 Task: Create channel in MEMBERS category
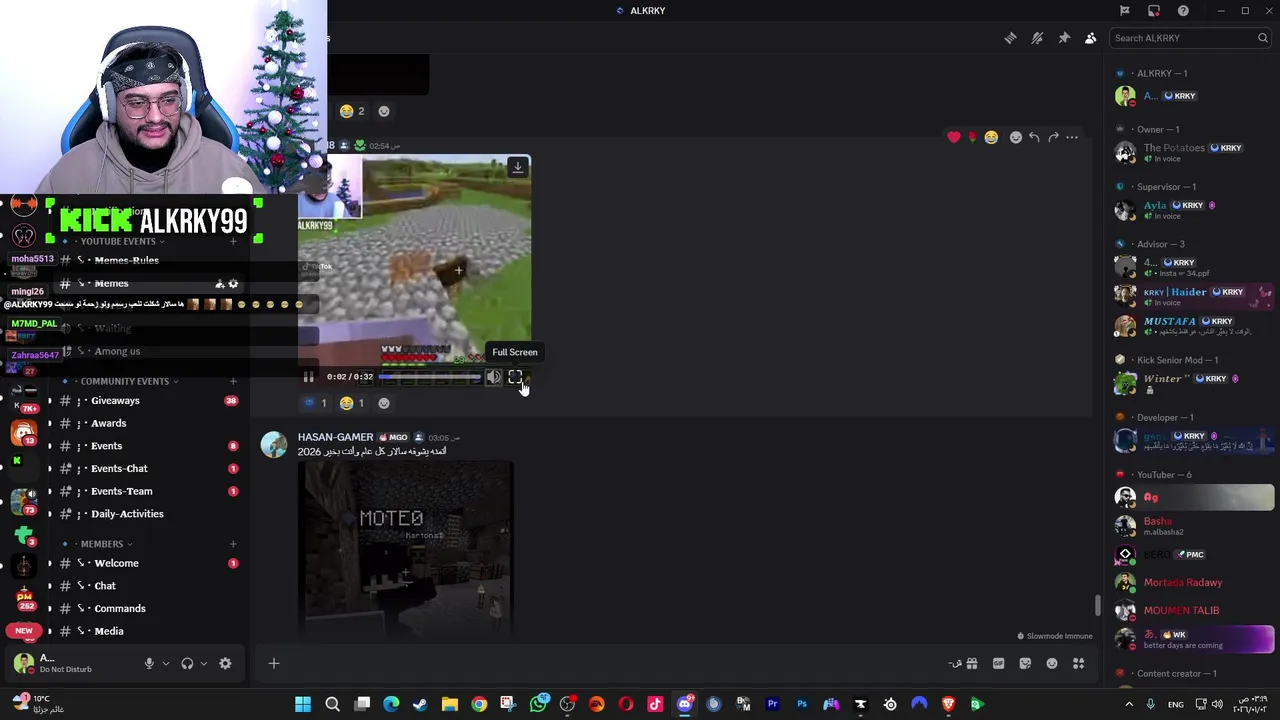pos(233,544)
